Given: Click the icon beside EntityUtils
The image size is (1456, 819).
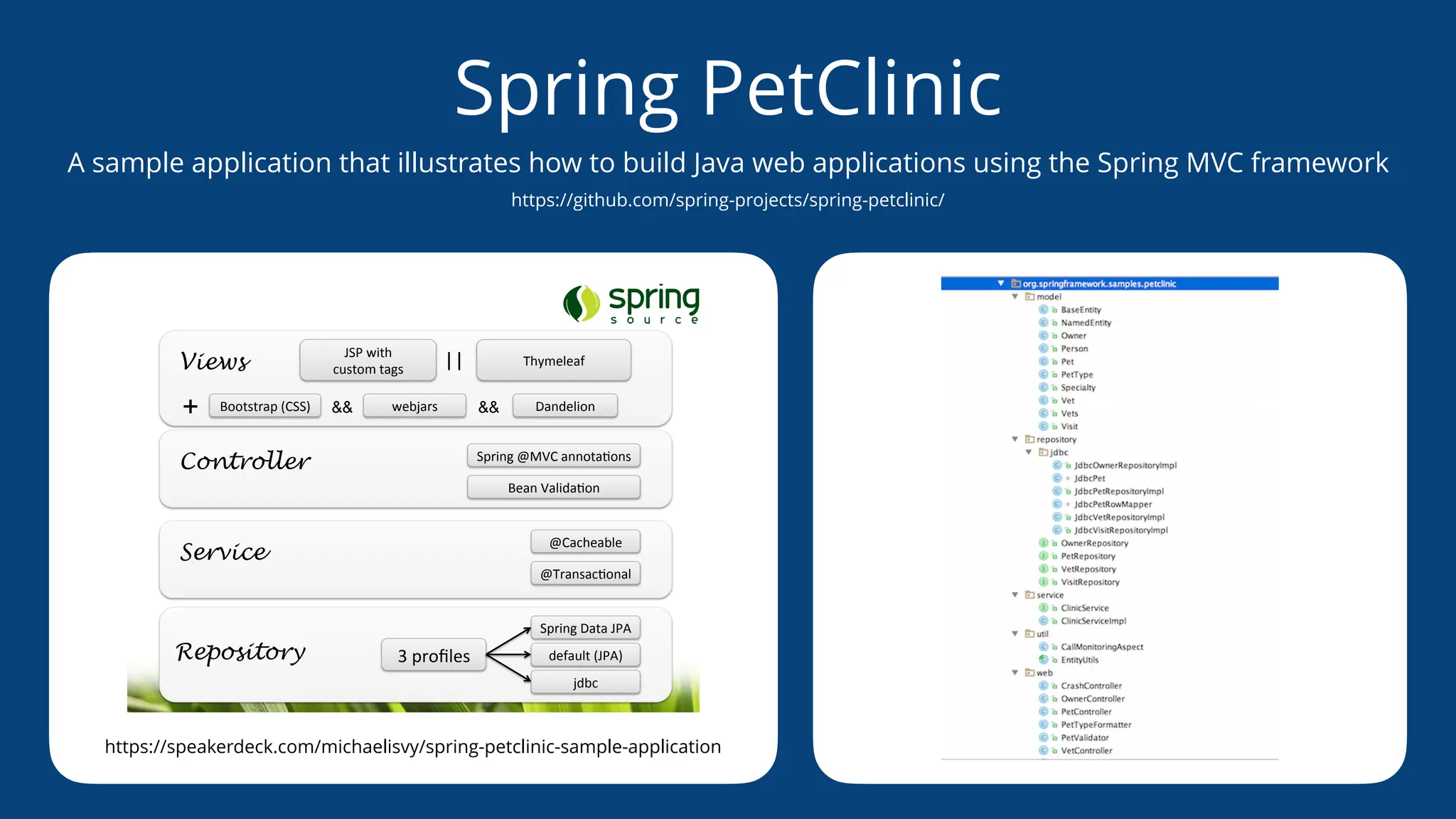Looking at the screenshot, I should (x=1044, y=660).
